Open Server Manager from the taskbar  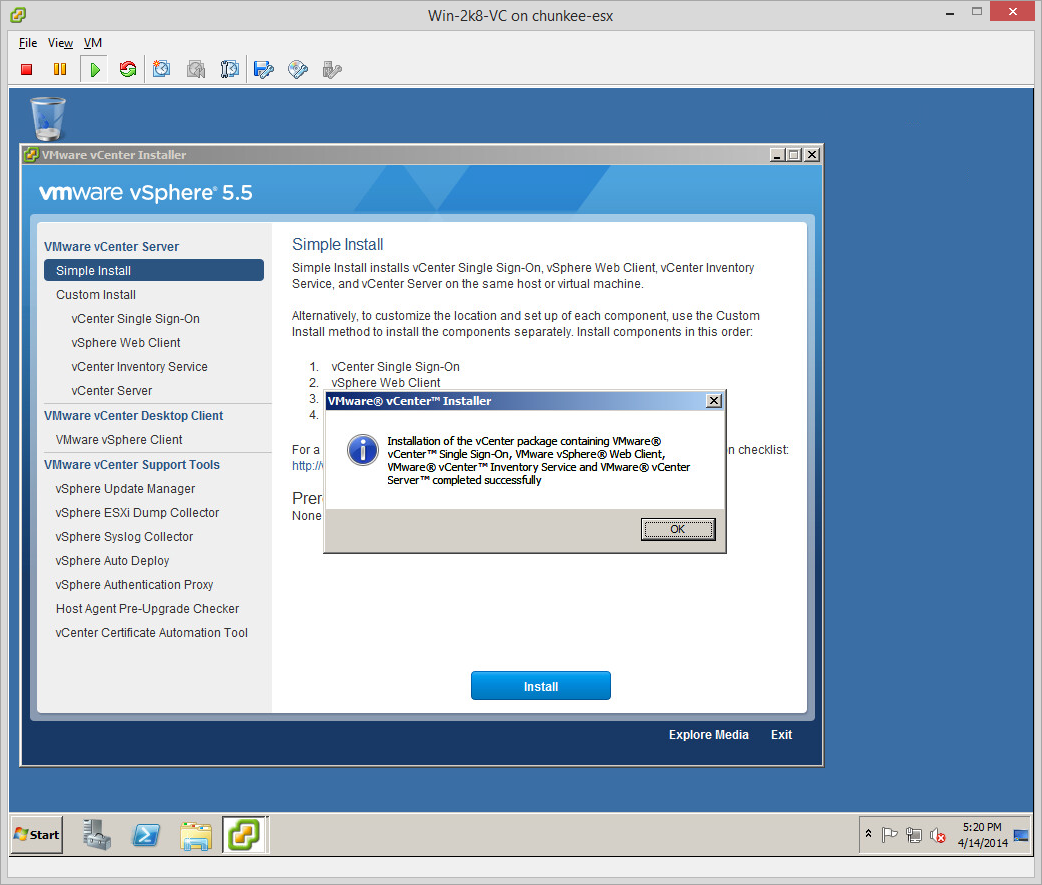(x=97, y=834)
